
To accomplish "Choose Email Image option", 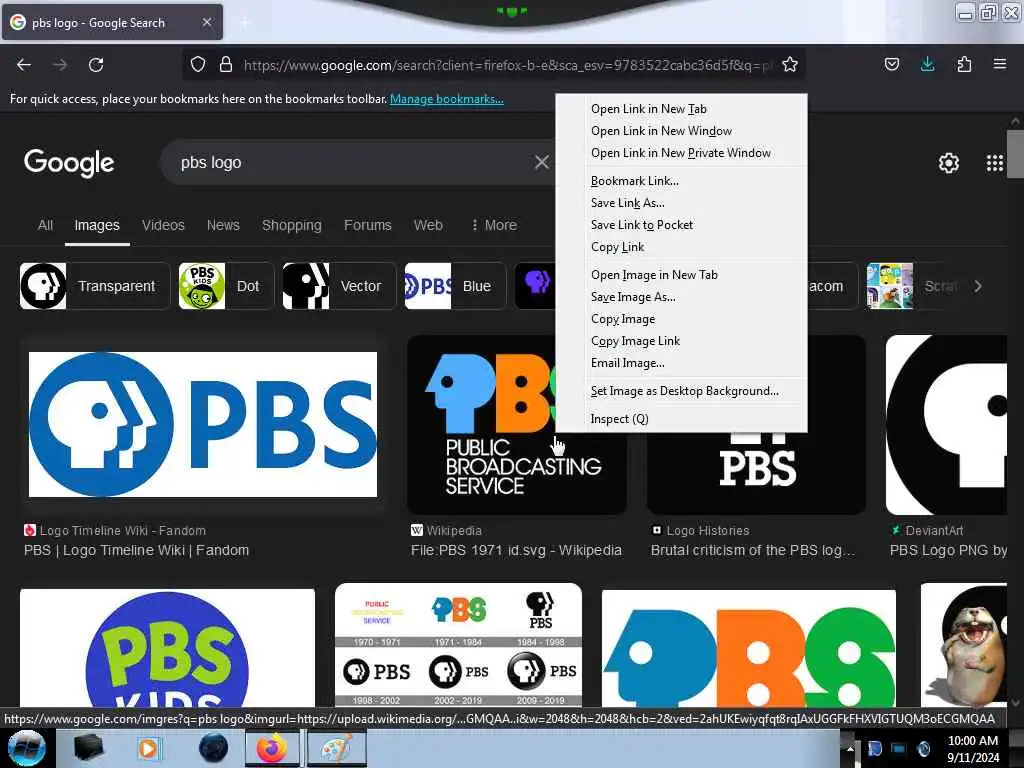I will [681, 363].
